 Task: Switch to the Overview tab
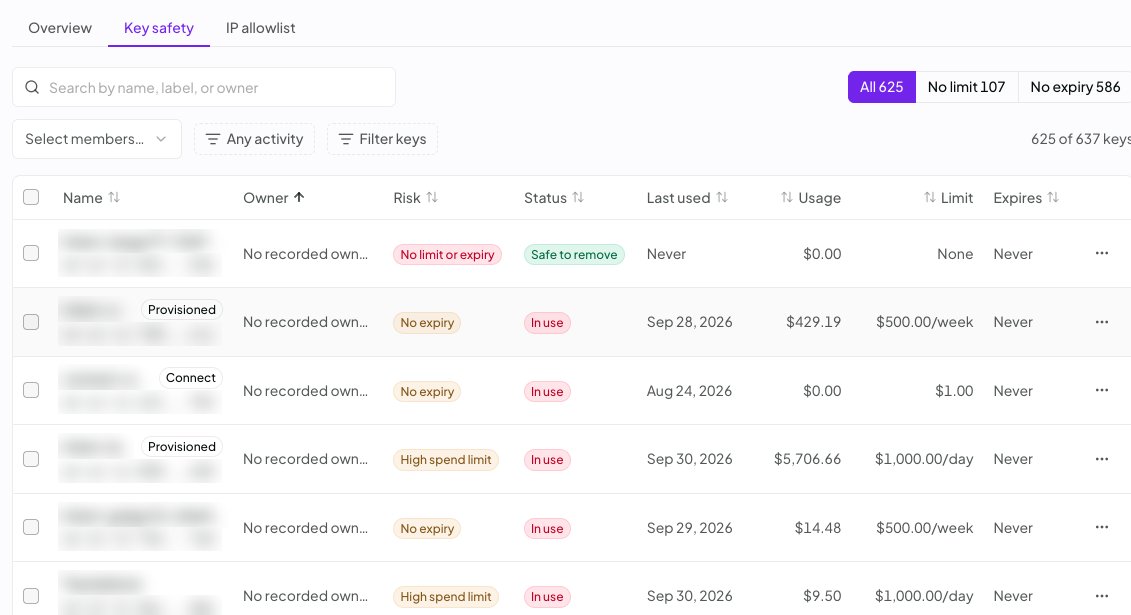[60, 28]
